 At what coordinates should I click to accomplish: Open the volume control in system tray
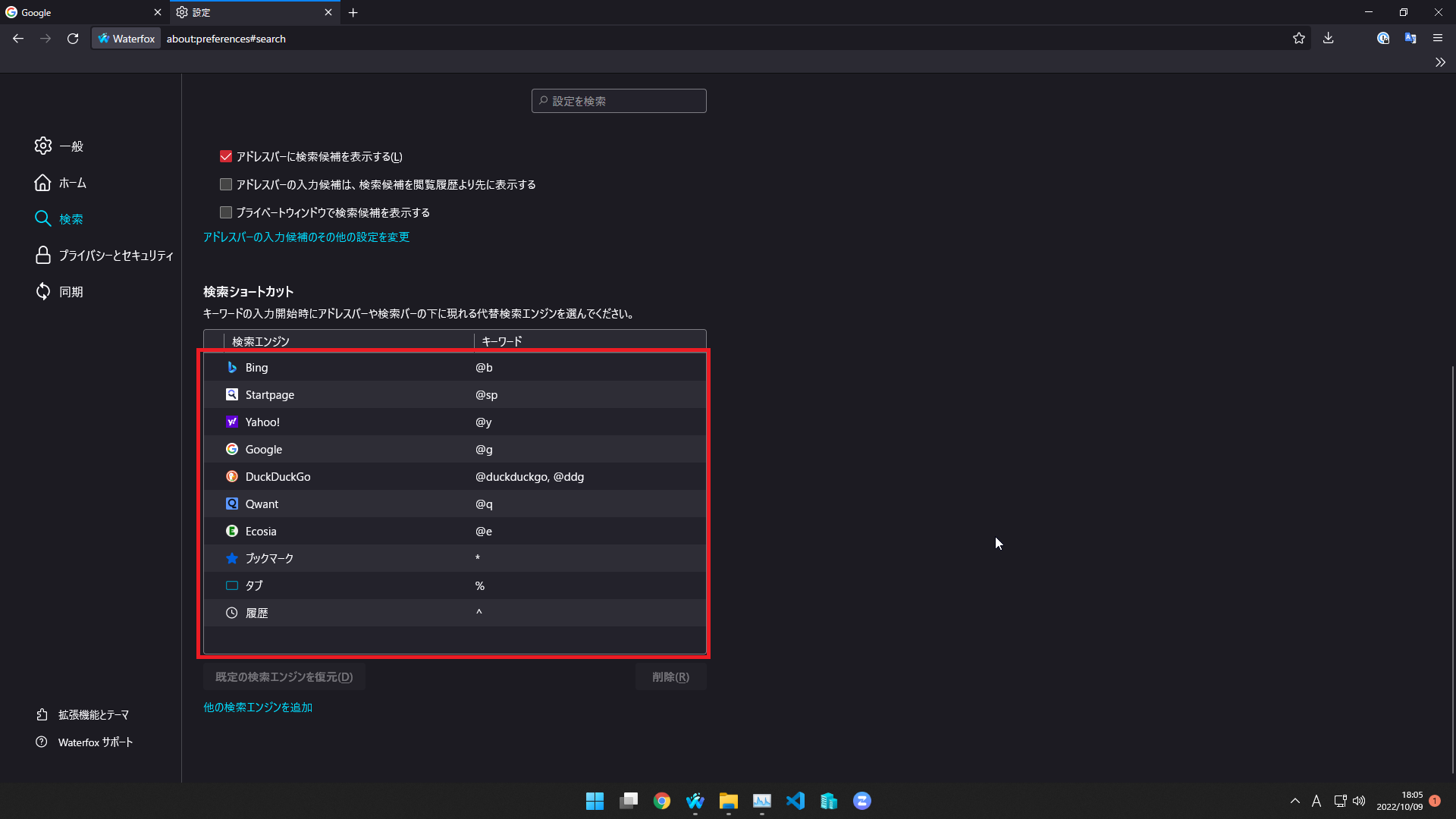pos(1359,801)
